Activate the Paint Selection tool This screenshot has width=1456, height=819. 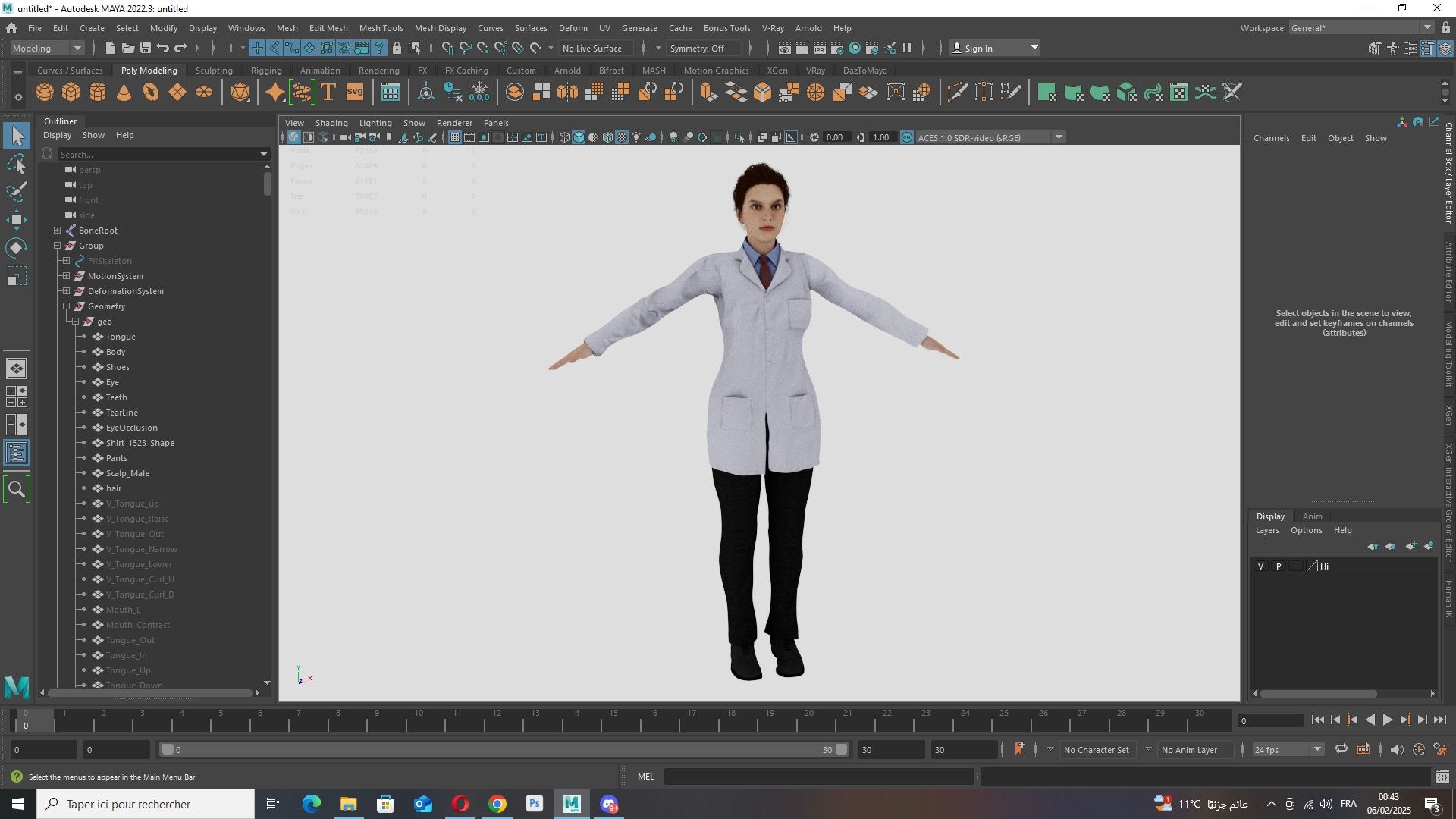17,192
